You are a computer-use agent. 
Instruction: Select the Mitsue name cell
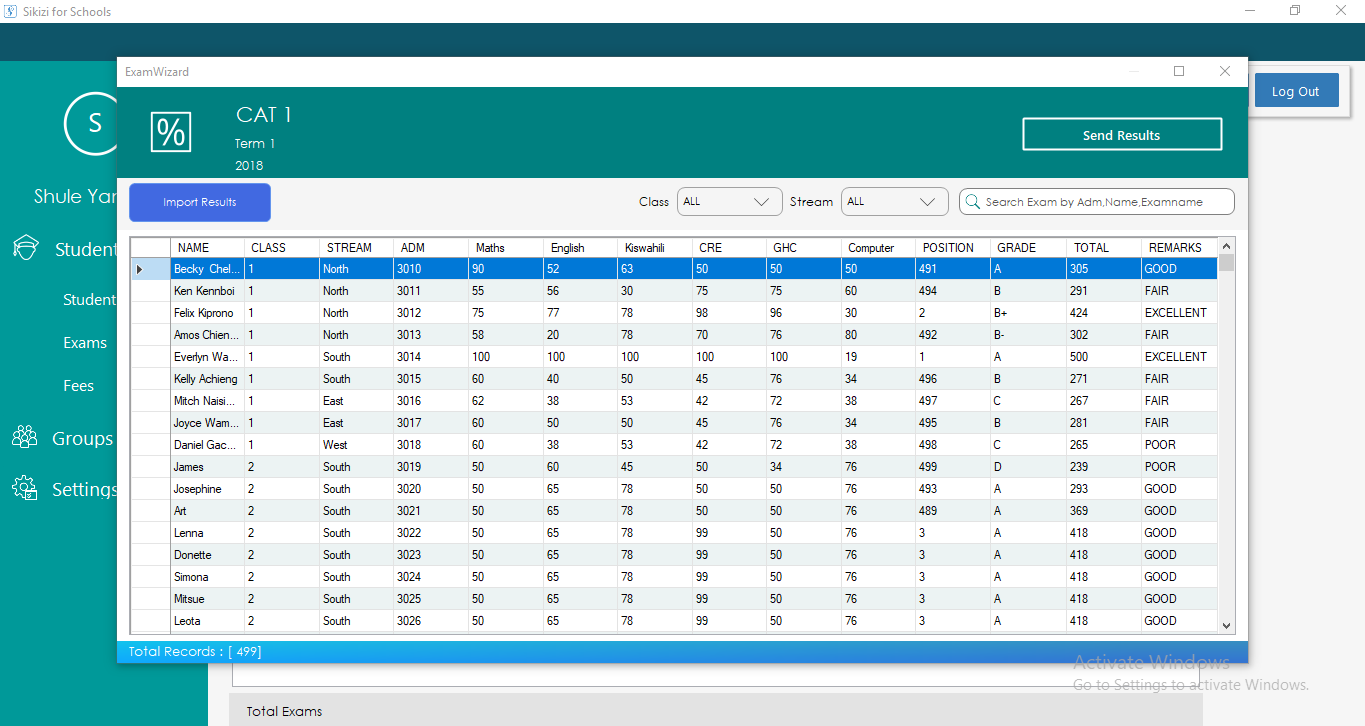click(x=207, y=599)
